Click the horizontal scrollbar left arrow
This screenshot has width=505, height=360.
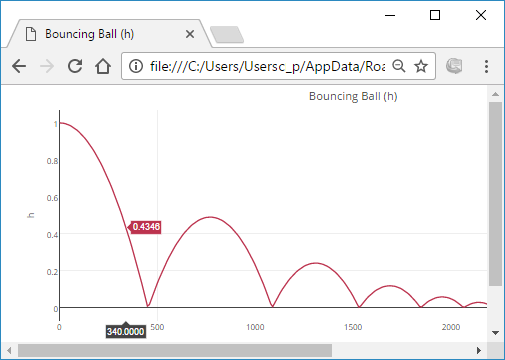point(9,350)
